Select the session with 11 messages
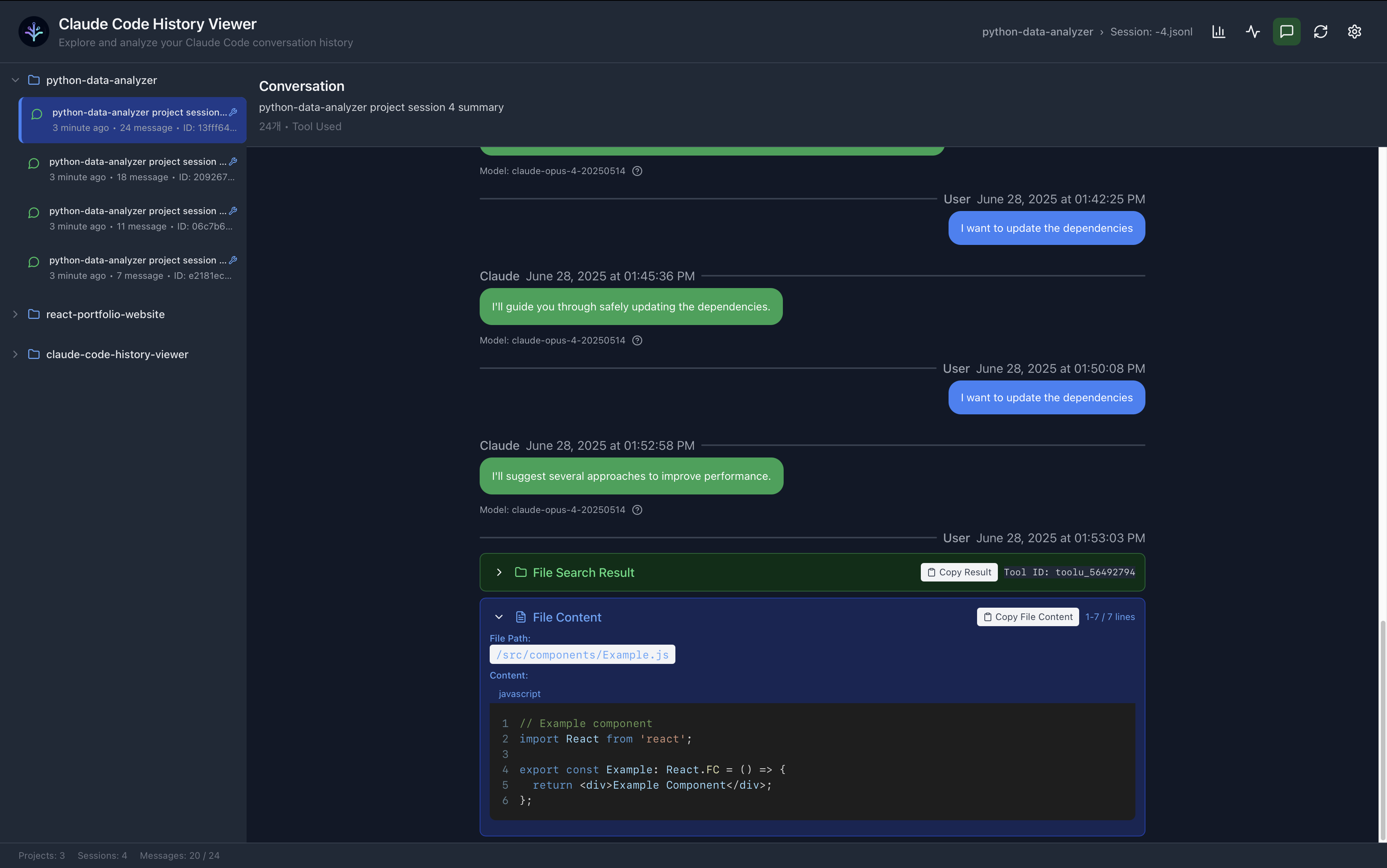The image size is (1387, 868). tap(133, 219)
